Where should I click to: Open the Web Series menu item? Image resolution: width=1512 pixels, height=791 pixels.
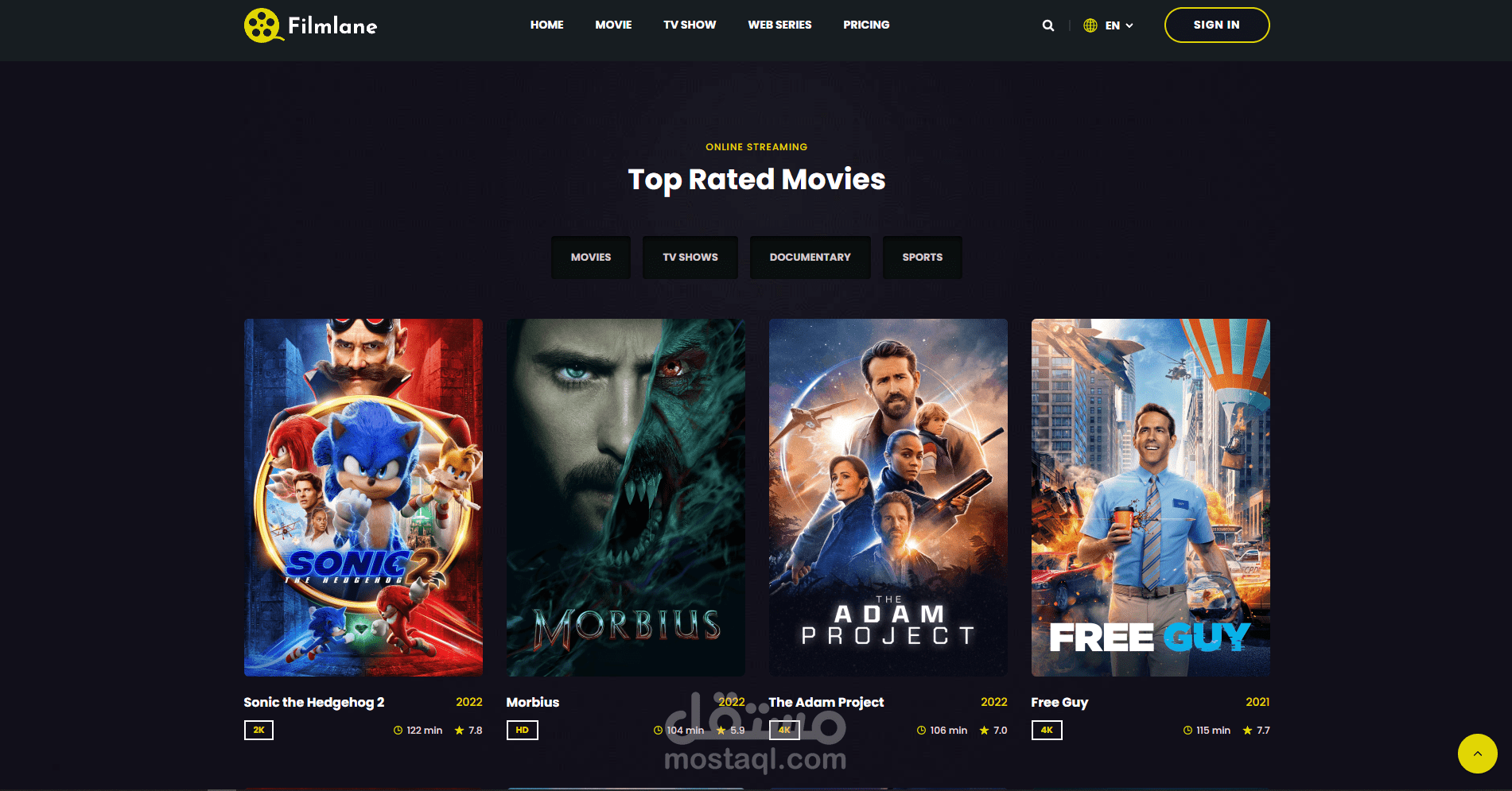click(779, 25)
